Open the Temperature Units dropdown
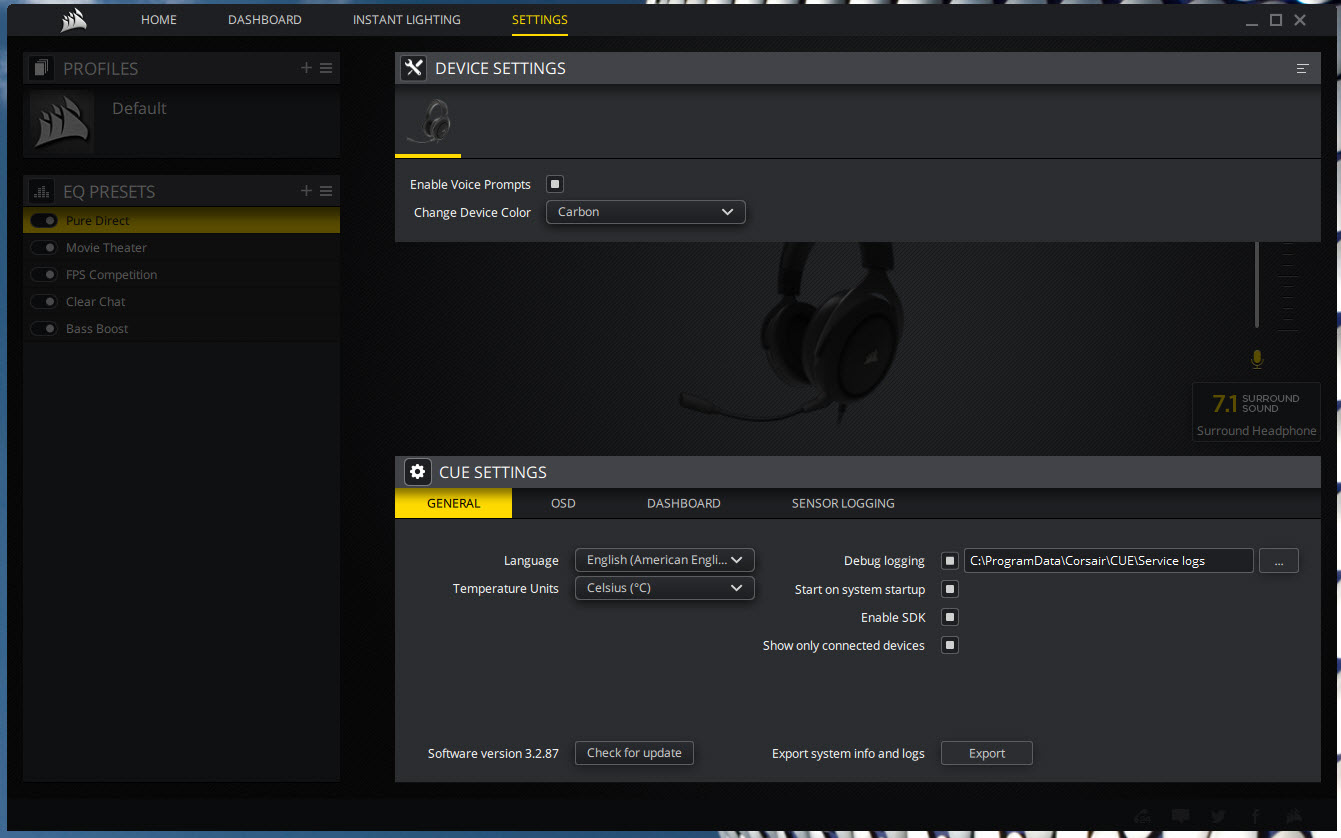This screenshot has width=1341, height=838. coord(665,588)
